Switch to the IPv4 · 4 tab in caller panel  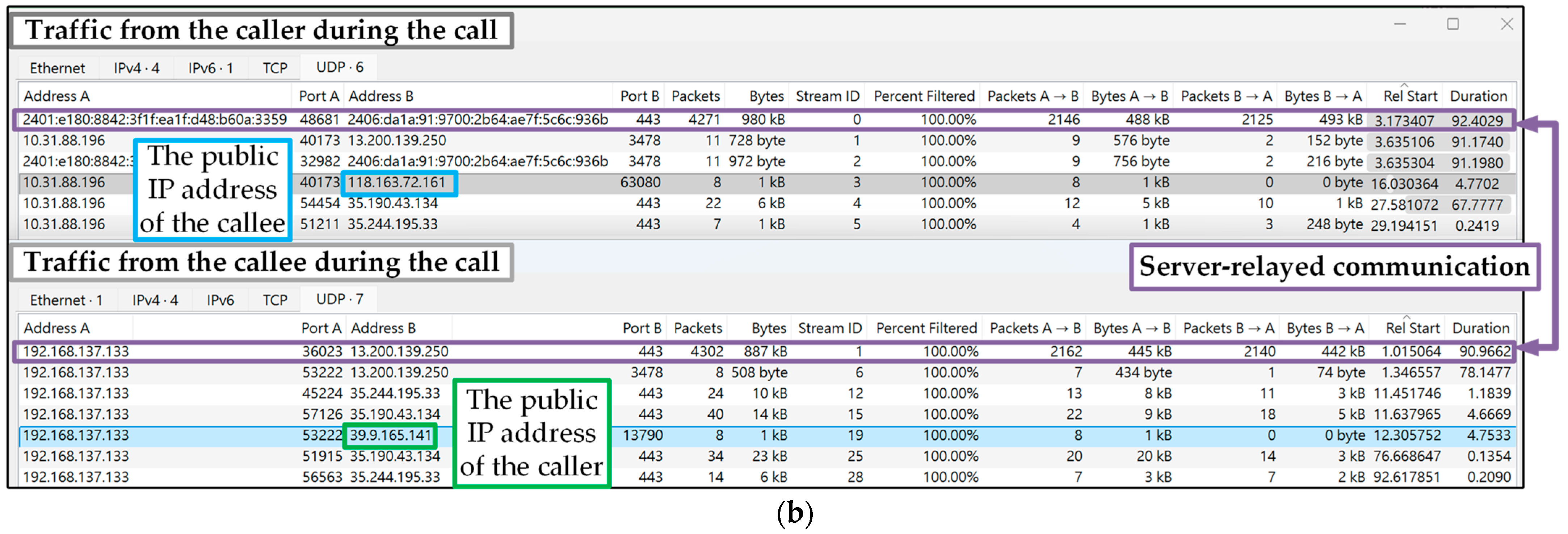(136, 68)
